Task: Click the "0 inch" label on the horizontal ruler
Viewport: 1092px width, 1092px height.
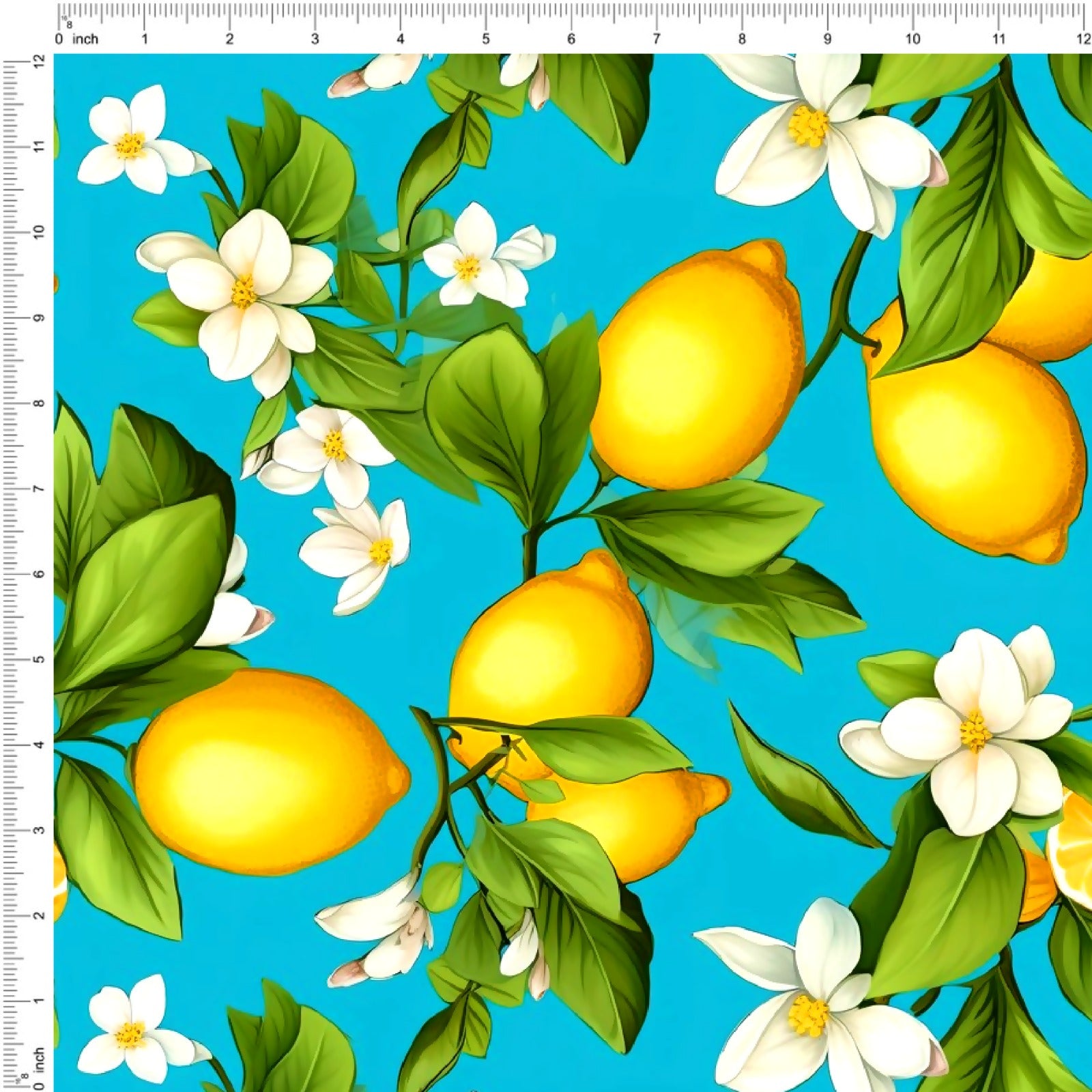Action: (x=77, y=39)
